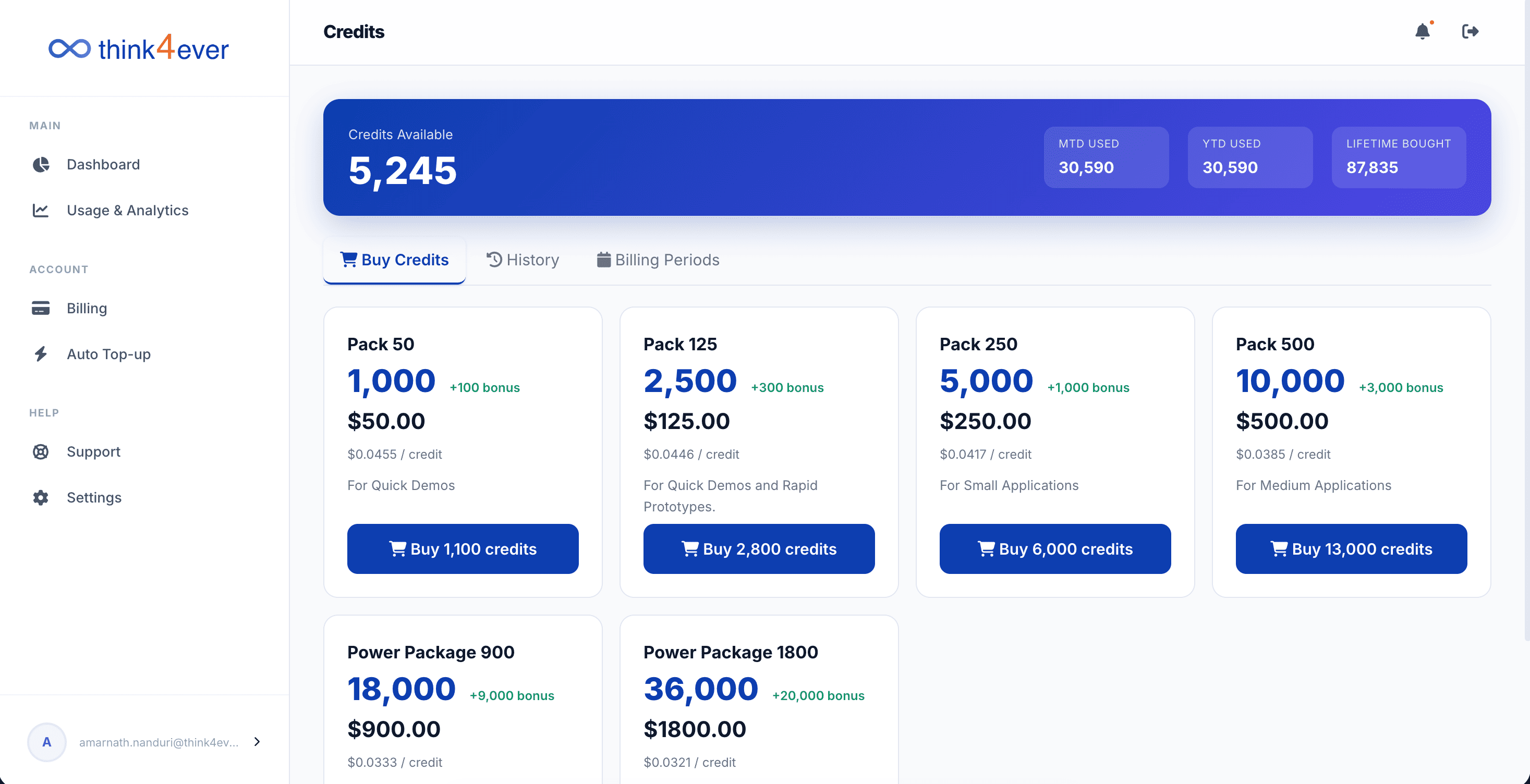Click the Usage & Analytics chart icon
This screenshot has height=784, width=1530.
pyautogui.click(x=40, y=210)
